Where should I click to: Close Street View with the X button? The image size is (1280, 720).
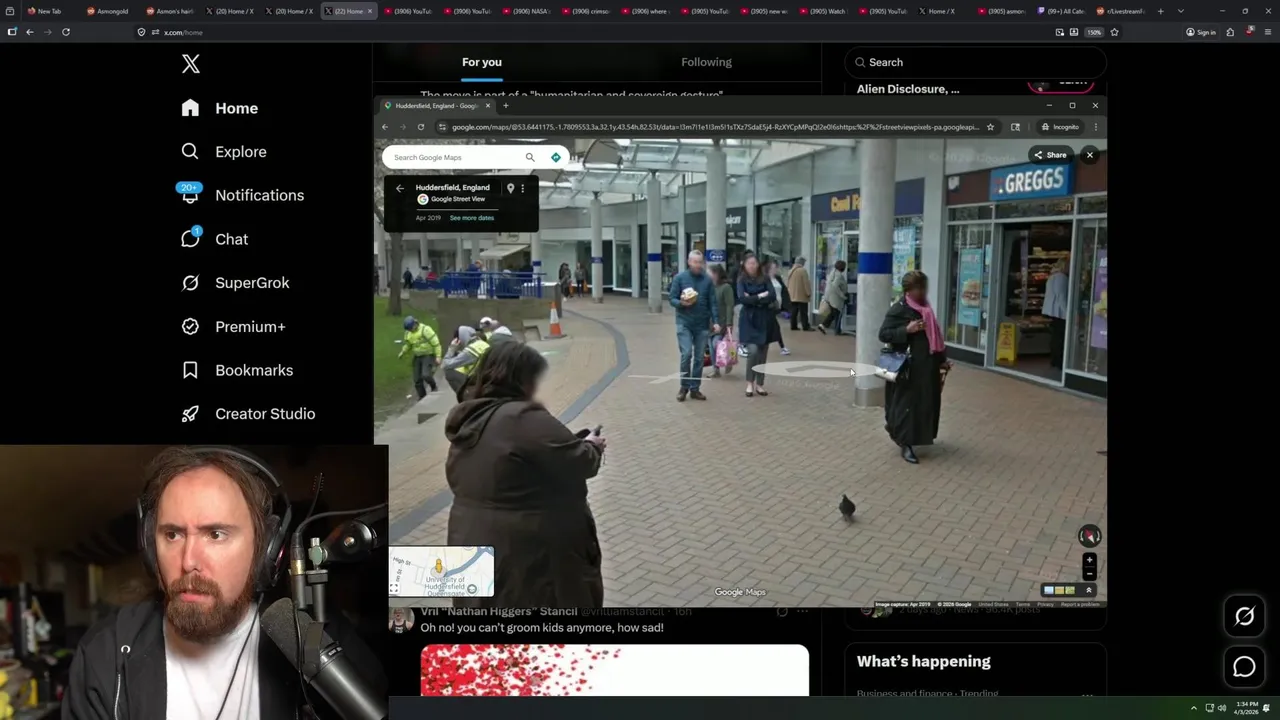[x=1090, y=155]
